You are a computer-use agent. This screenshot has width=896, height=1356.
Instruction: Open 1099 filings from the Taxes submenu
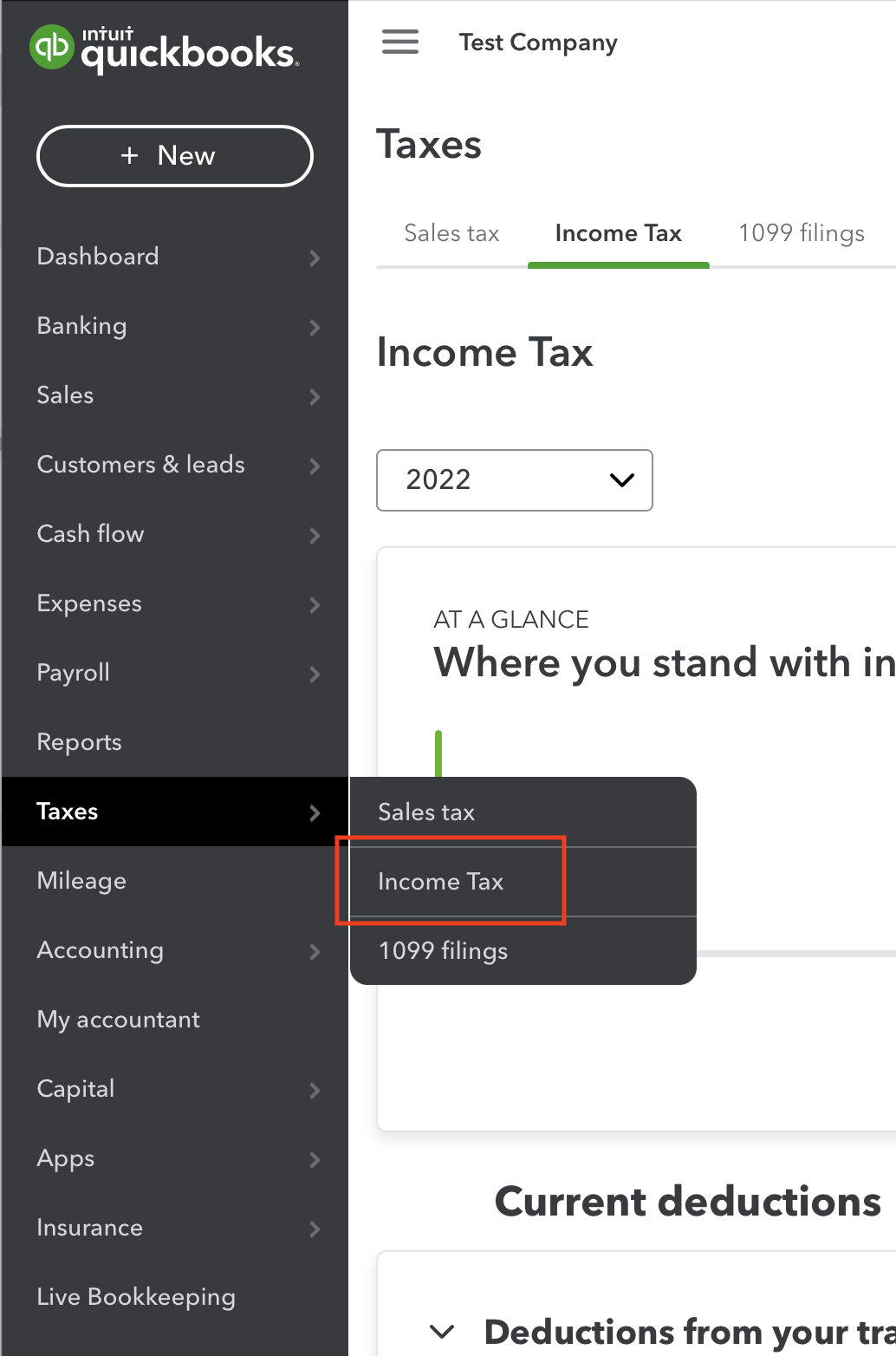442,950
